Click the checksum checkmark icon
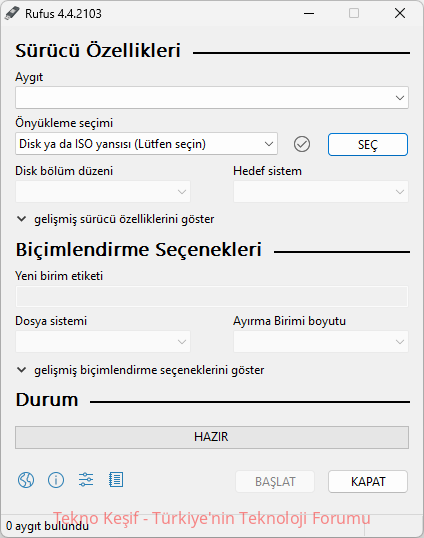Viewport: 424px width, 538px height. coord(302,144)
